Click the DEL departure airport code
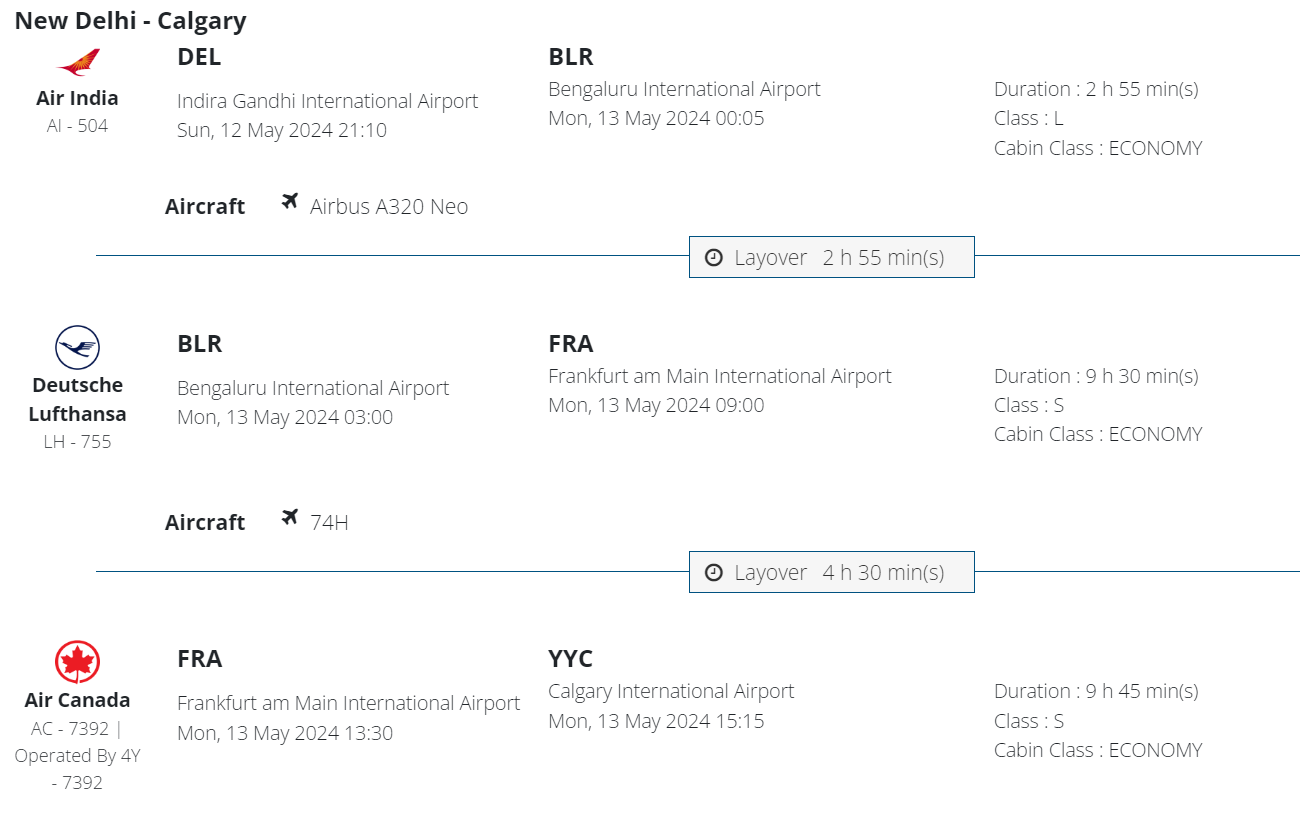Viewport: 1300px width, 822px height. coord(199,57)
